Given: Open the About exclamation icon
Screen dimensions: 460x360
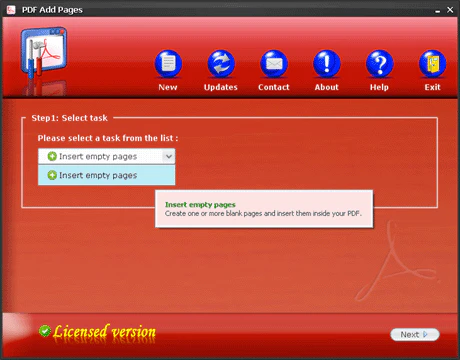Looking at the screenshot, I should [327, 64].
